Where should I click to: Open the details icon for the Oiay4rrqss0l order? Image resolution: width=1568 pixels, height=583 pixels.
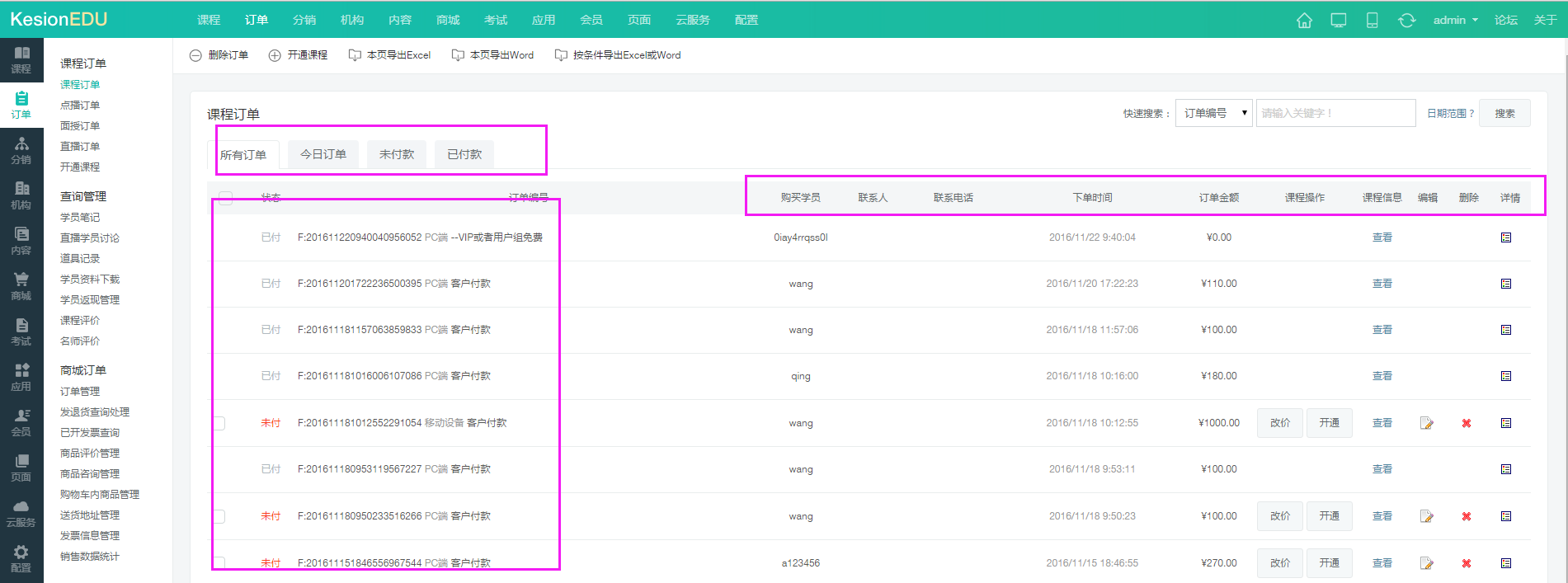tap(1506, 237)
